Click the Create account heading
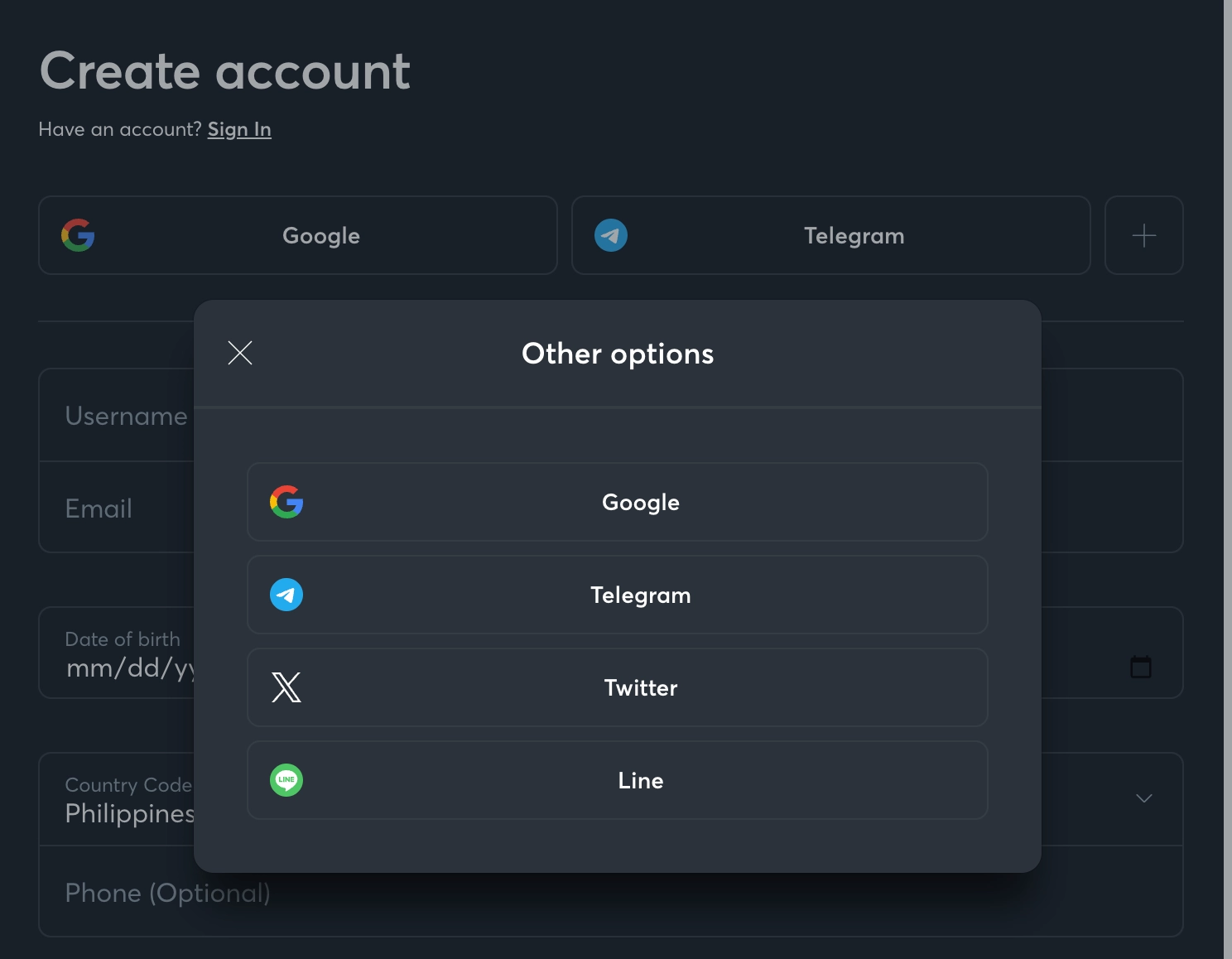This screenshot has width=1232, height=959. tap(225, 70)
